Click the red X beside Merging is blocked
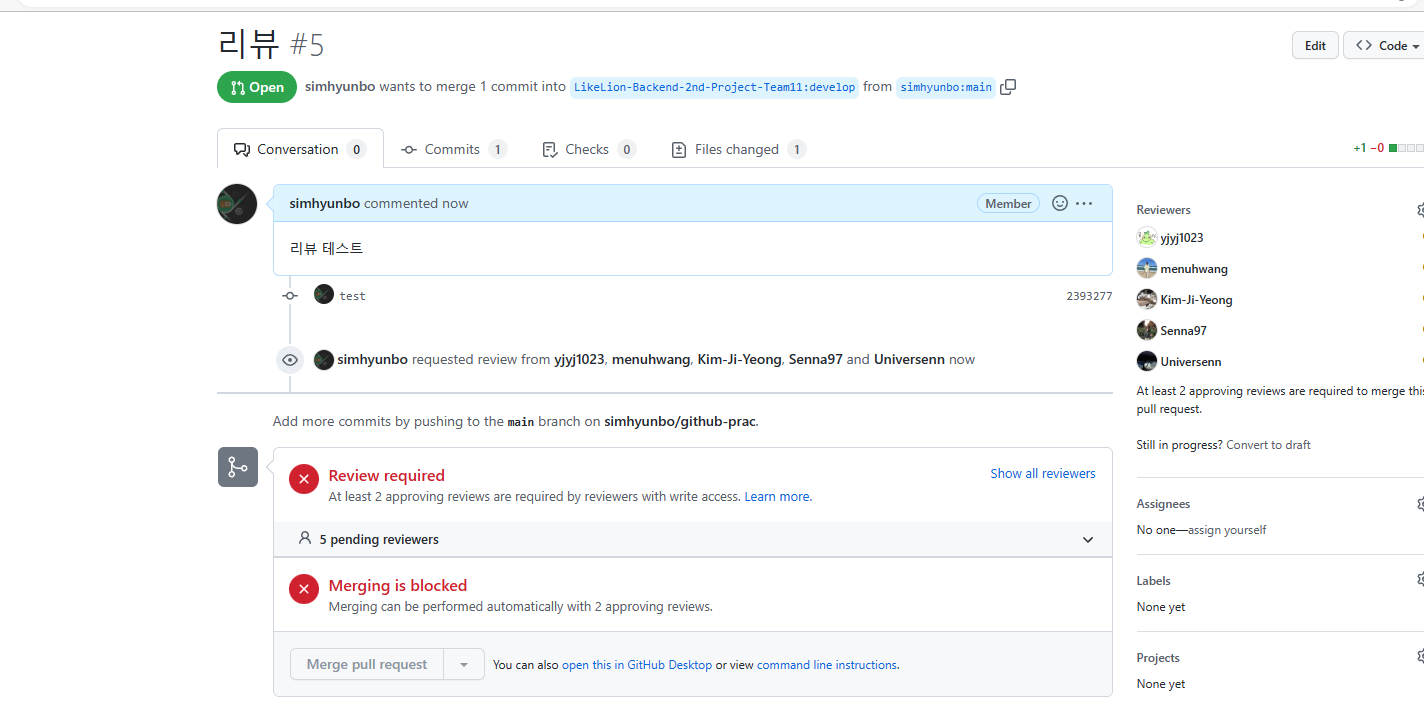The image size is (1424, 708). point(304,589)
